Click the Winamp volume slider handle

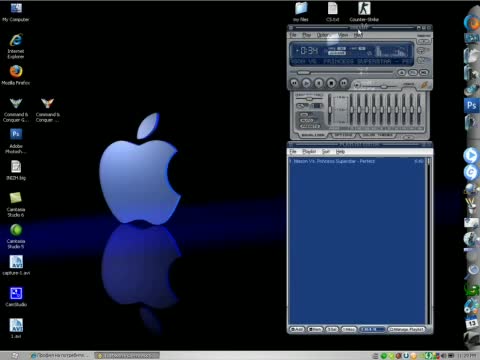[x=383, y=86]
